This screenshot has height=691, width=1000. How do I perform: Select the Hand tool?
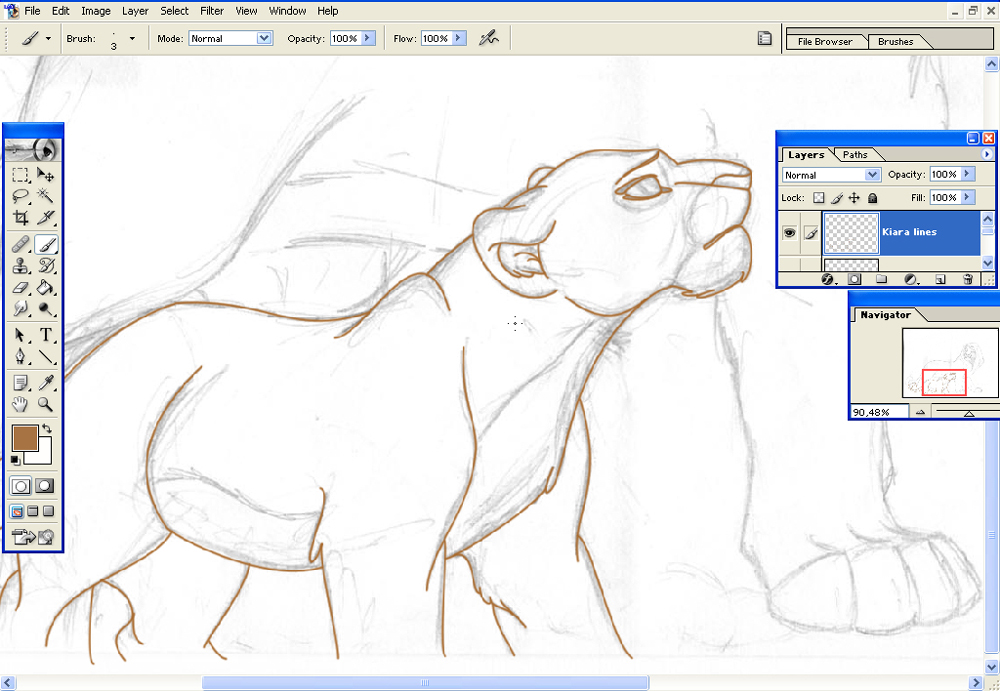(x=20, y=404)
